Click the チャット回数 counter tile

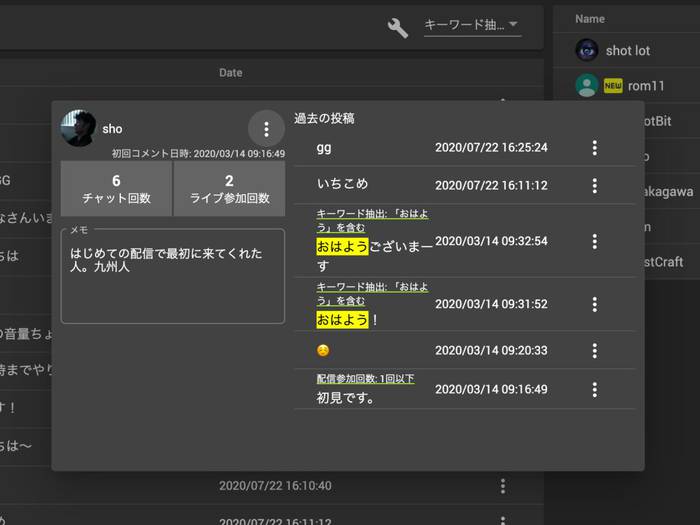[x=116, y=188]
